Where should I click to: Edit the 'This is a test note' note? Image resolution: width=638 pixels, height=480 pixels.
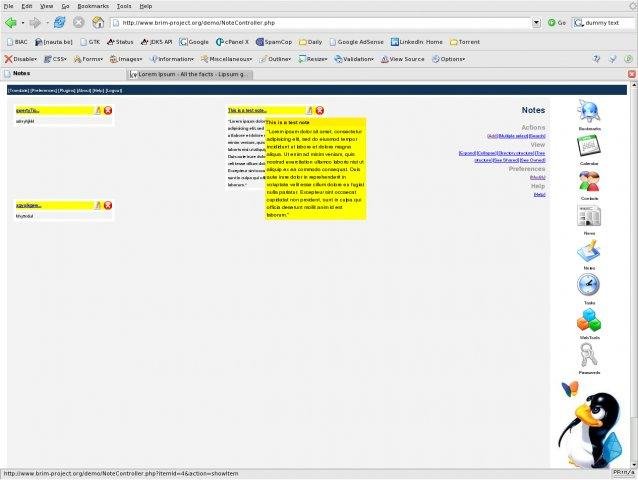pyautogui.click(x=310, y=110)
